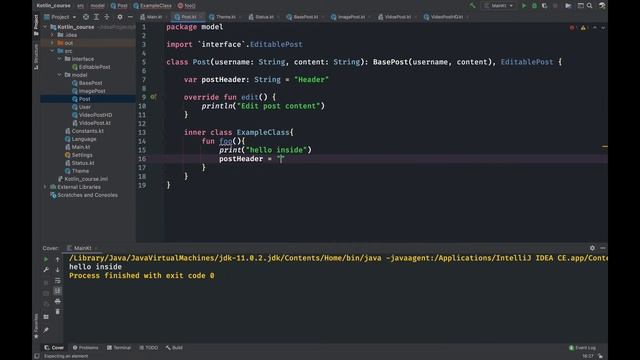The height and width of the screenshot is (360, 640).
Task: Open run panel settings gear
Action: click(x=592, y=248)
